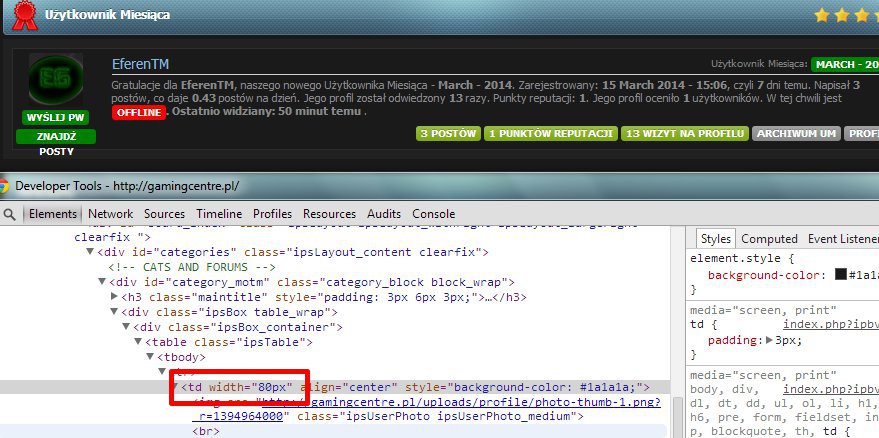This screenshot has height=438, width=879.
Task: Collapse the div id="categories" node
Action: pyautogui.click(x=89, y=253)
